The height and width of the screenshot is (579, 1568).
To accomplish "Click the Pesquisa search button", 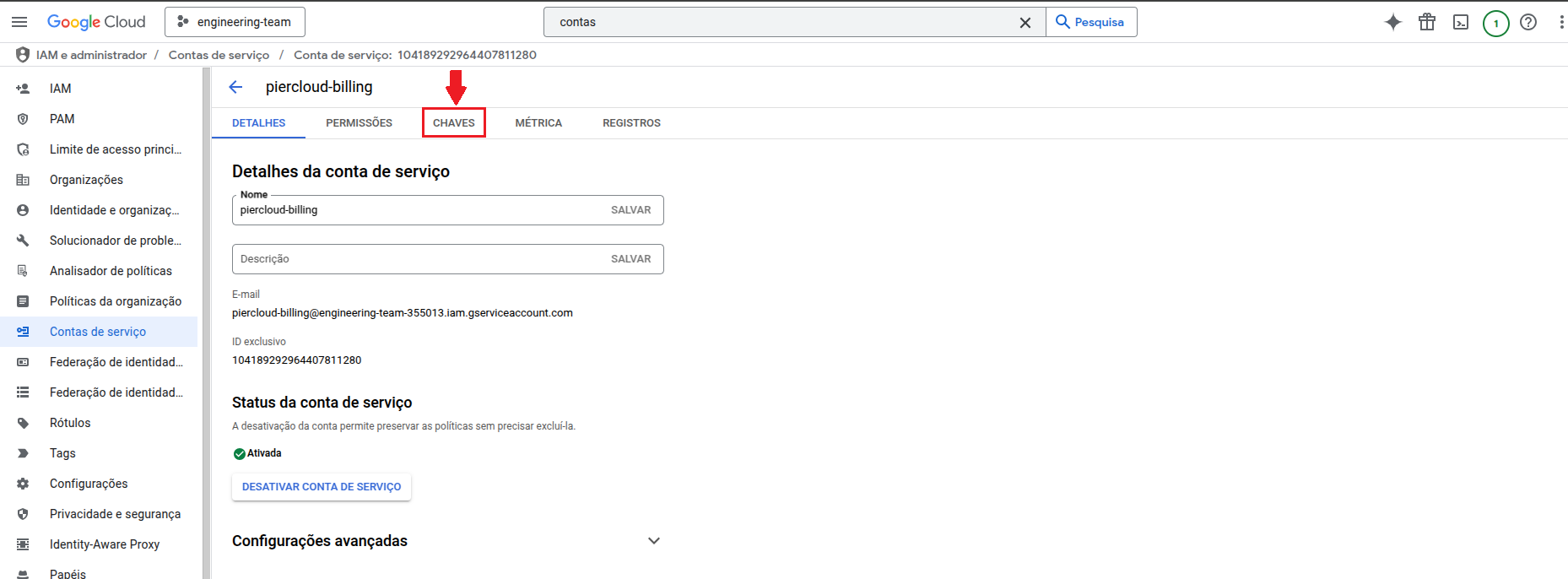I will [1090, 22].
